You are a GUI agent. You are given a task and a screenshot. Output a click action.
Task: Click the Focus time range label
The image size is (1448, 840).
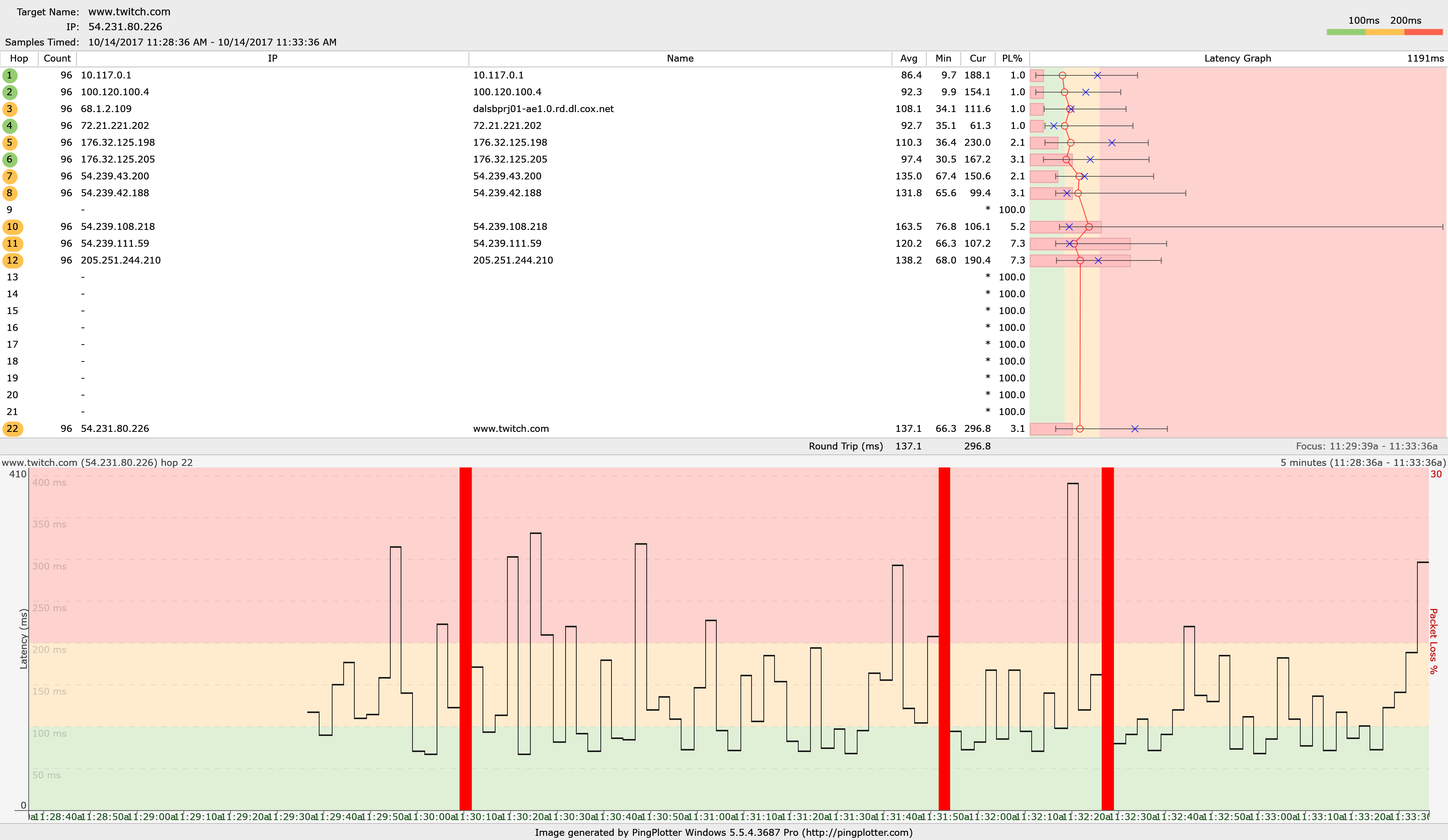tap(1366, 446)
